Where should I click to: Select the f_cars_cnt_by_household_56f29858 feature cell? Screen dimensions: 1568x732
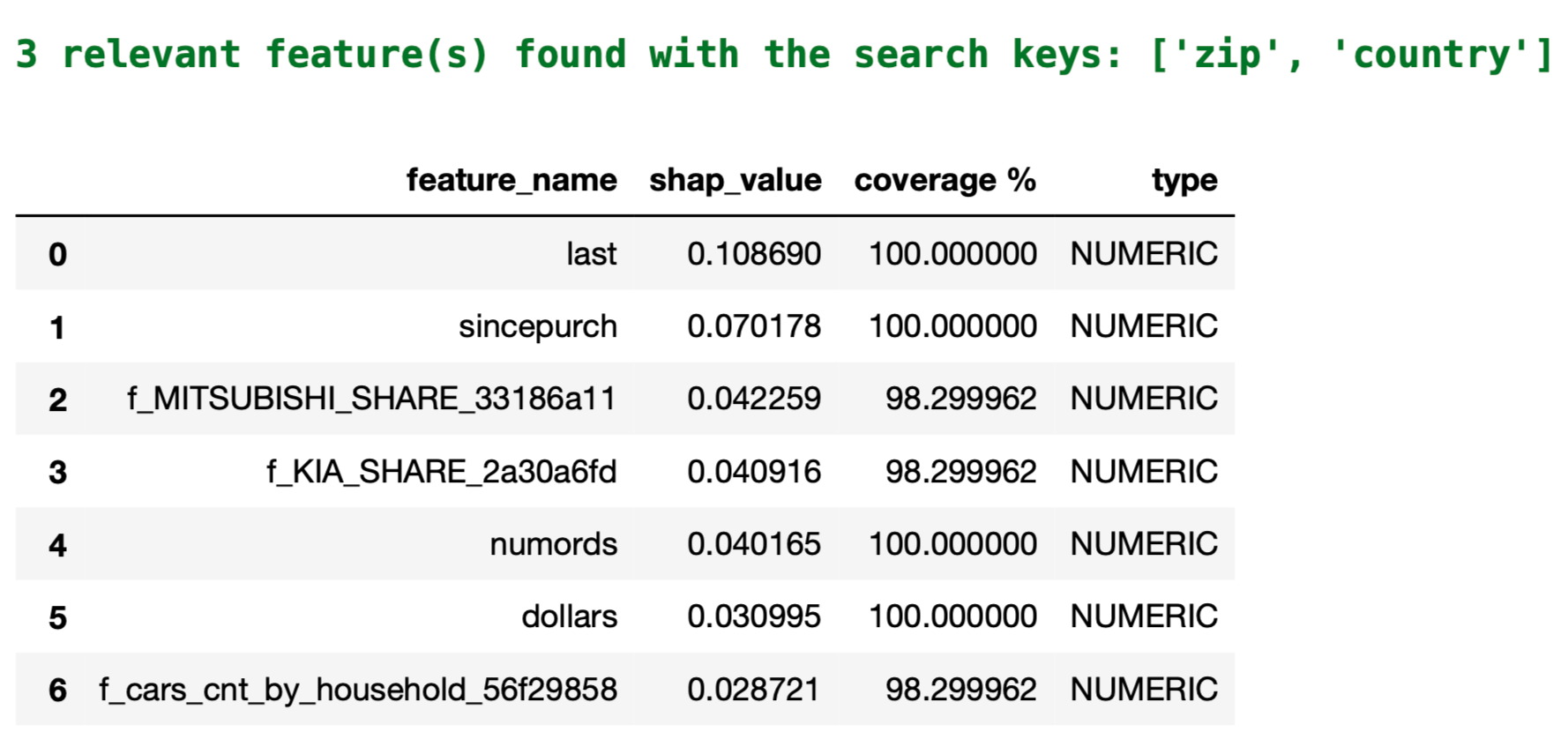pyautogui.click(x=357, y=690)
